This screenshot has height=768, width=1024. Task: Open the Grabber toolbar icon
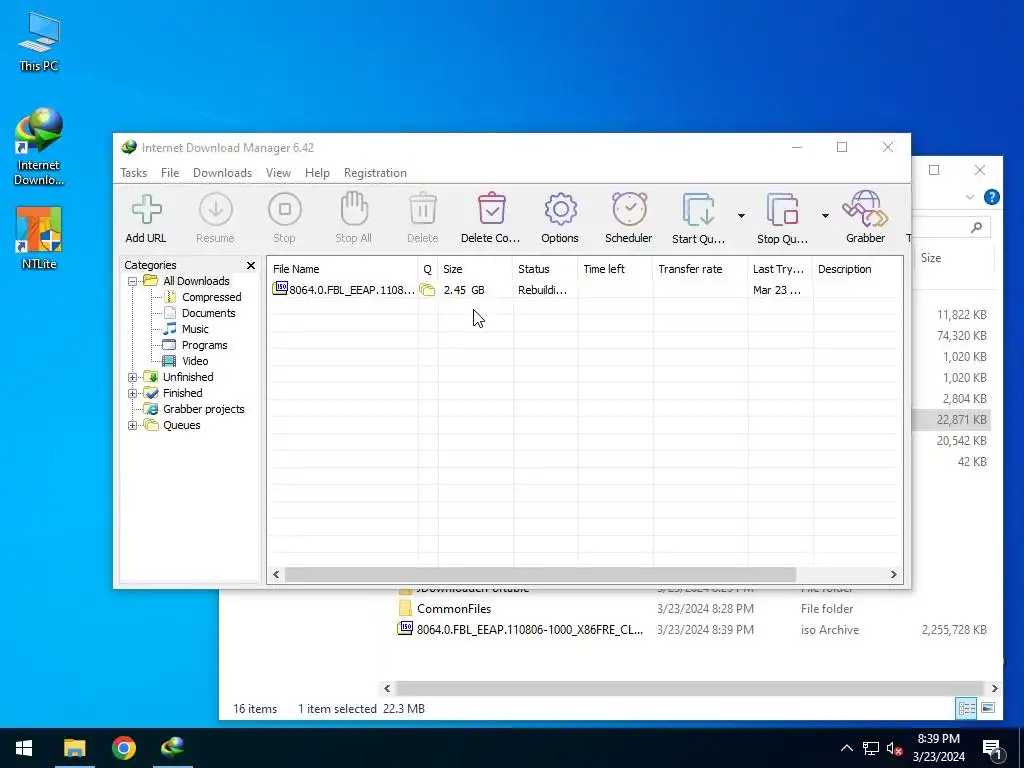(x=865, y=209)
